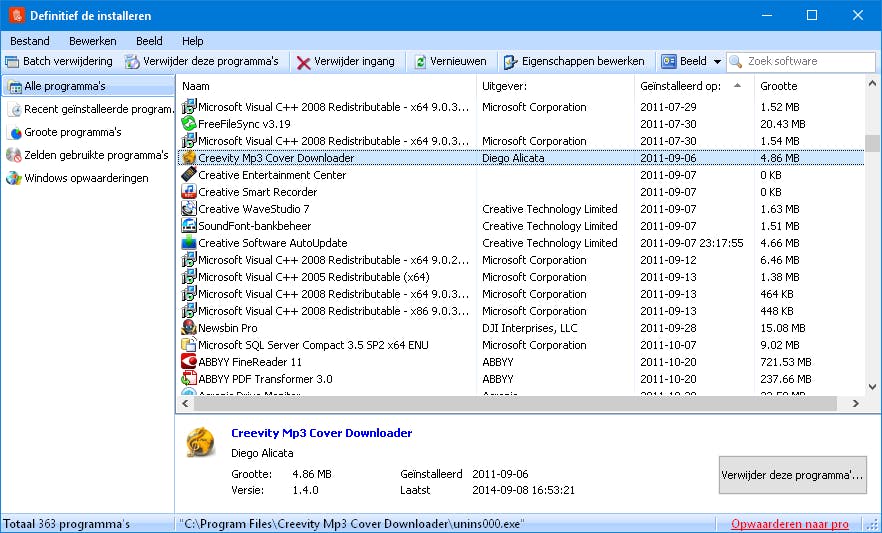Click Vernieuwen toolbar label

[458, 61]
